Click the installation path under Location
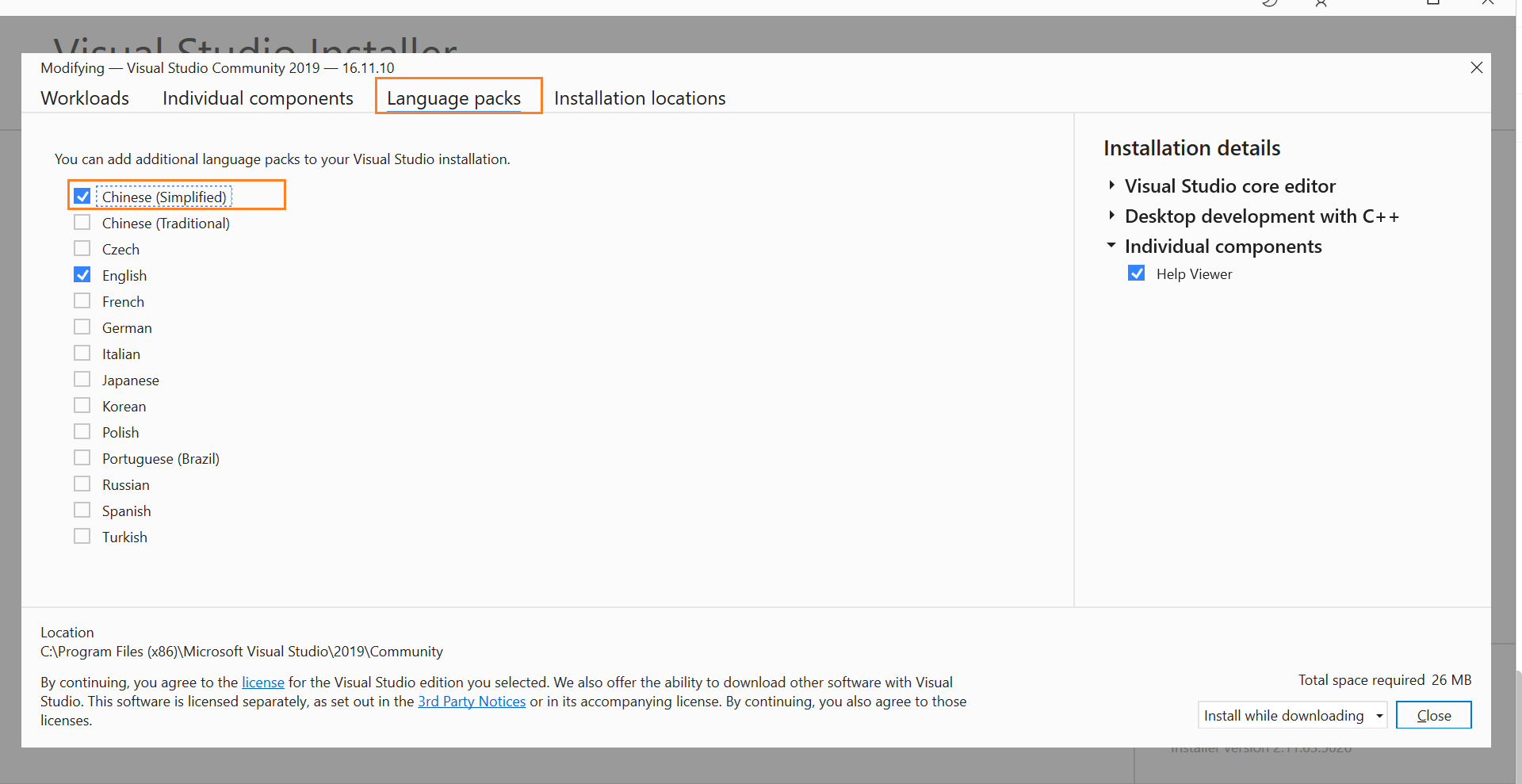The height and width of the screenshot is (784, 1522). (x=242, y=652)
